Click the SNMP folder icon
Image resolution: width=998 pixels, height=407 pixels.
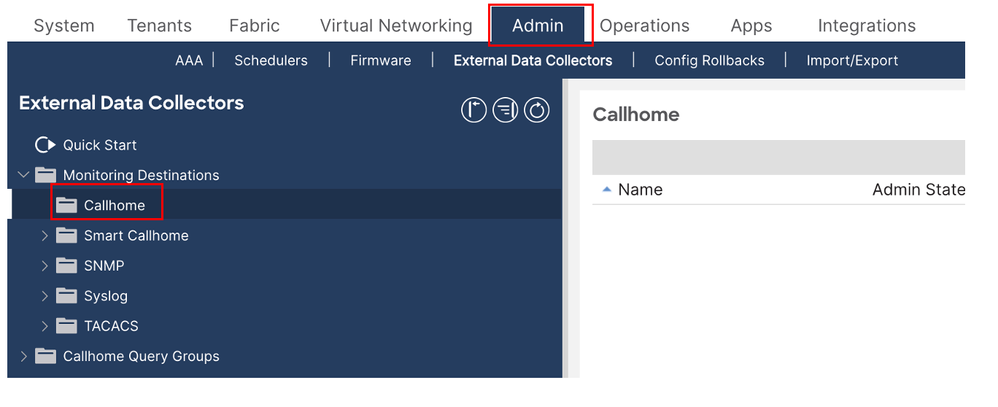(67, 266)
